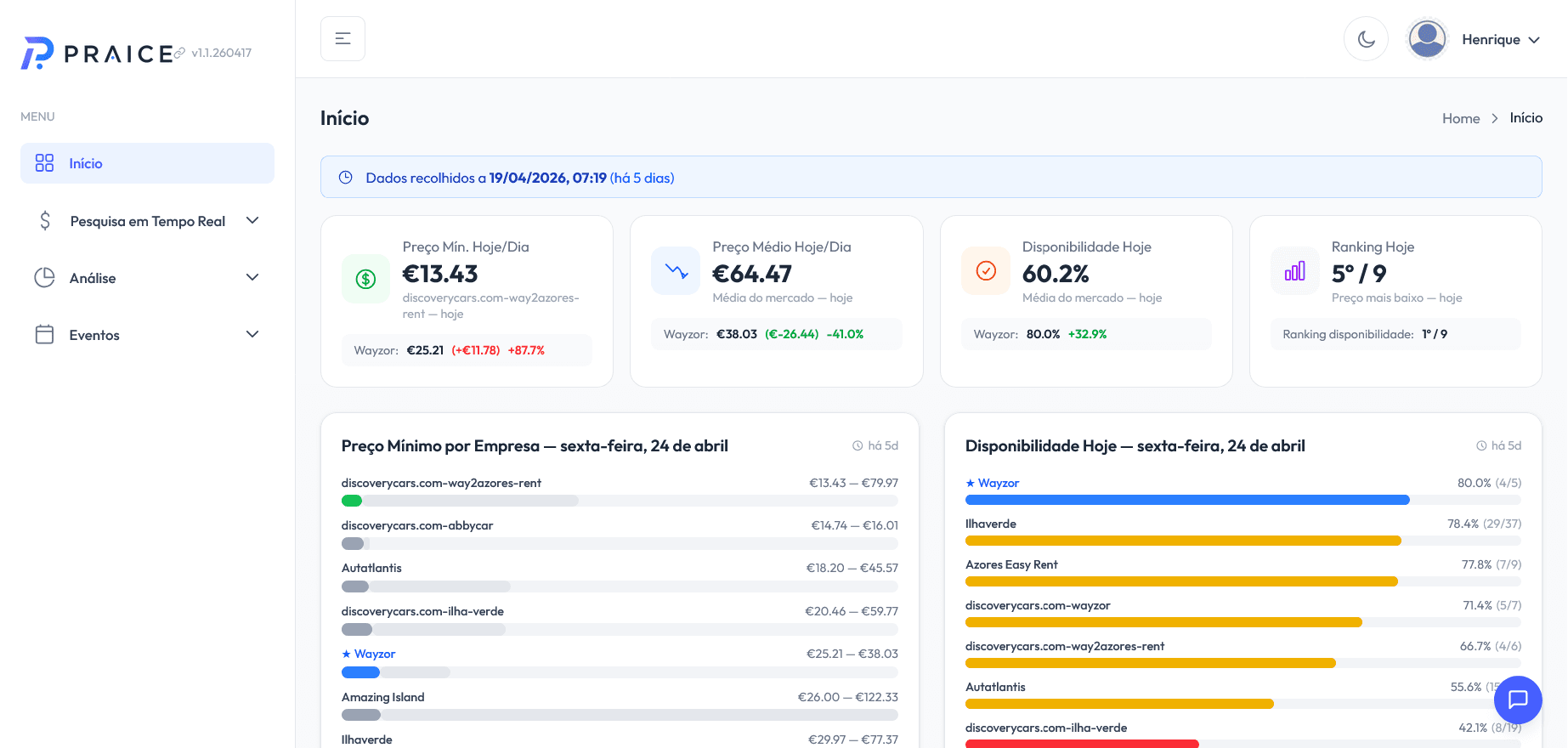Click the €64.47 average price value
Screen dimensions: 1568x748
click(x=752, y=274)
